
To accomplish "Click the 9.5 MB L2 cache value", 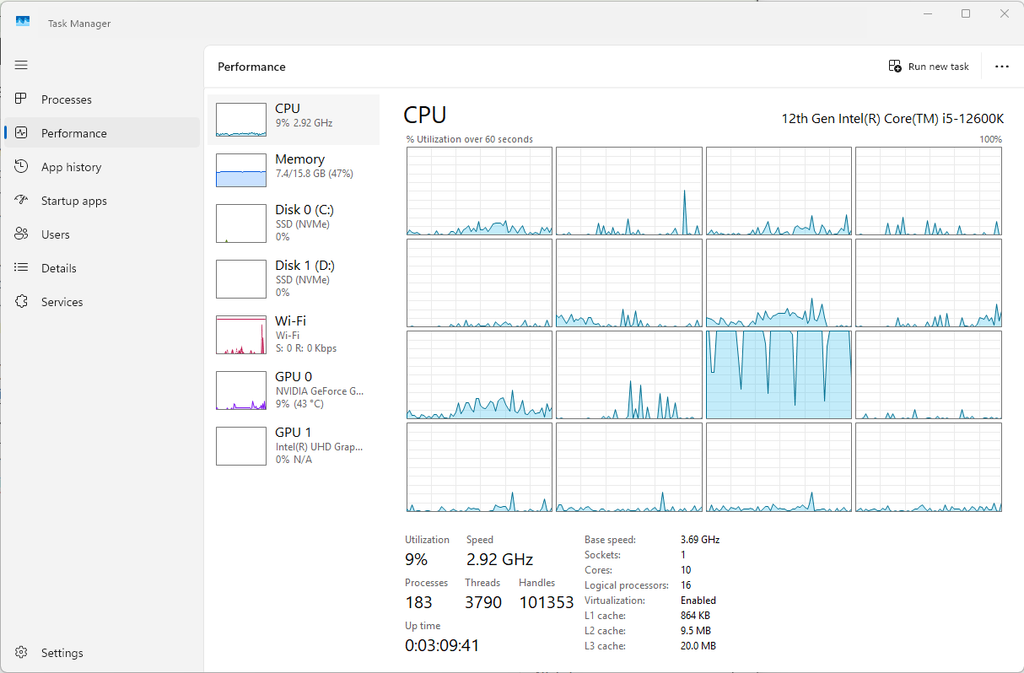I will pos(696,631).
